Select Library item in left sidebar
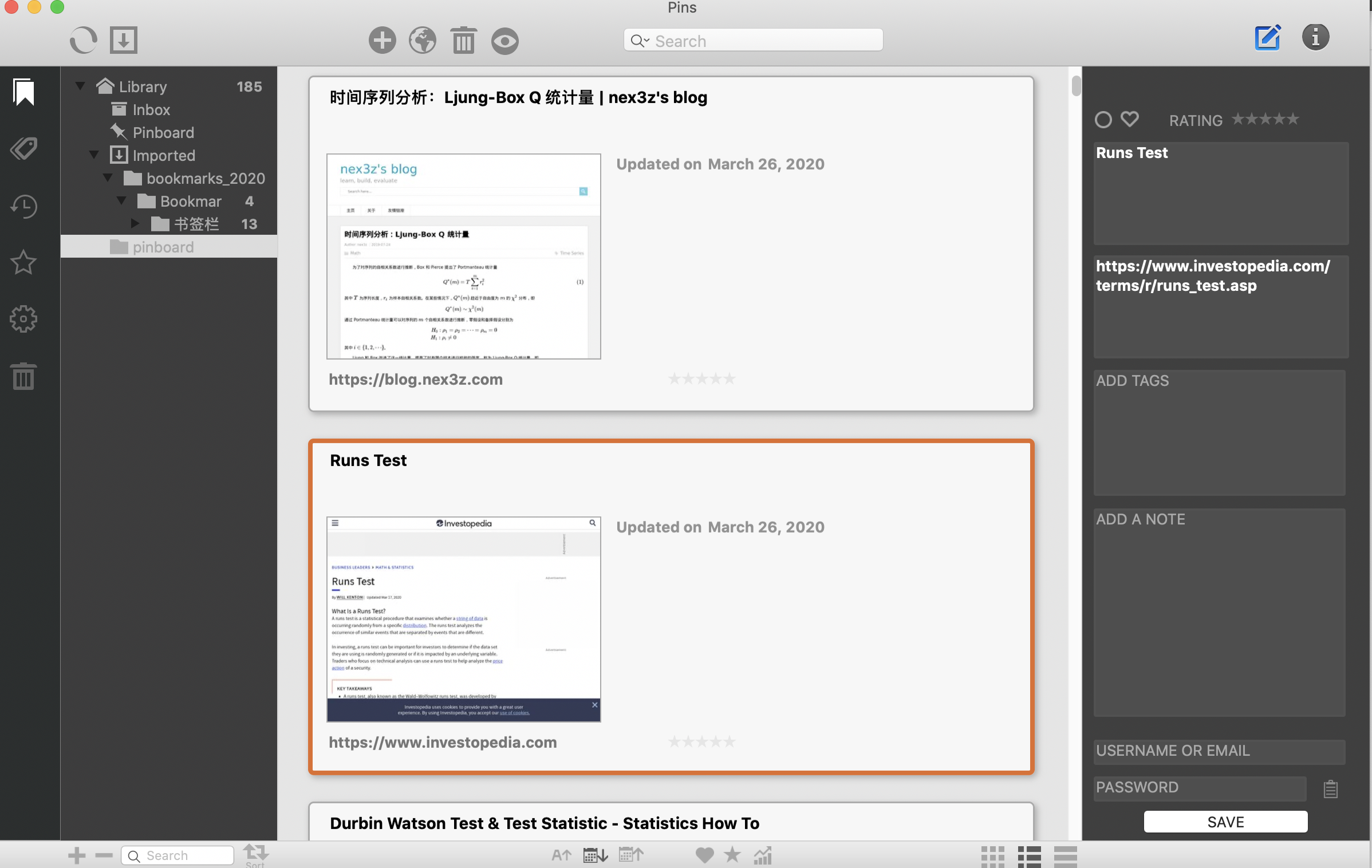The height and width of the screenshot is (868, 1372). click(142, 86)
